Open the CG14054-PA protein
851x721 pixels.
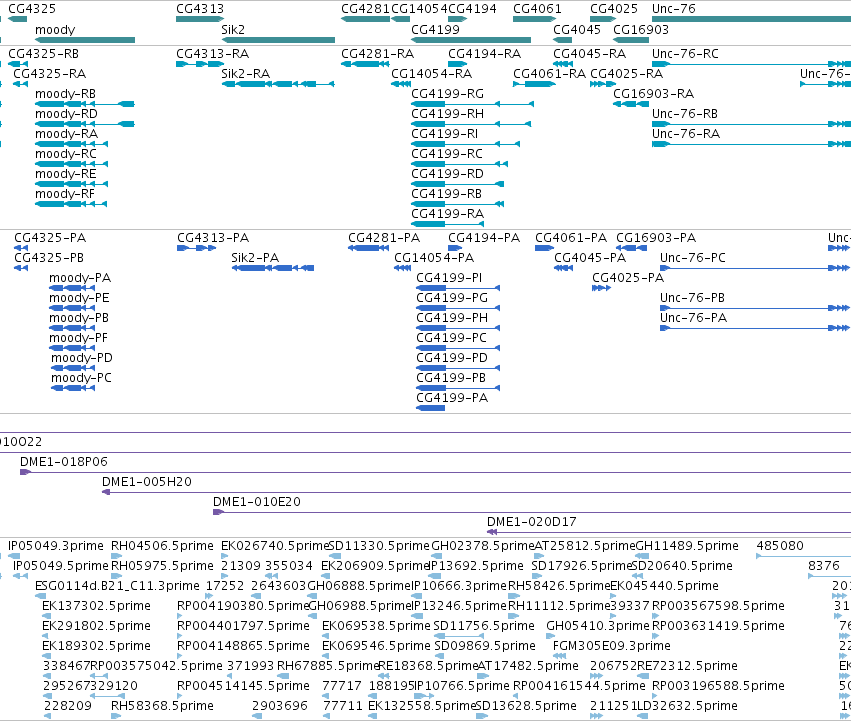[x=403, y=268]
